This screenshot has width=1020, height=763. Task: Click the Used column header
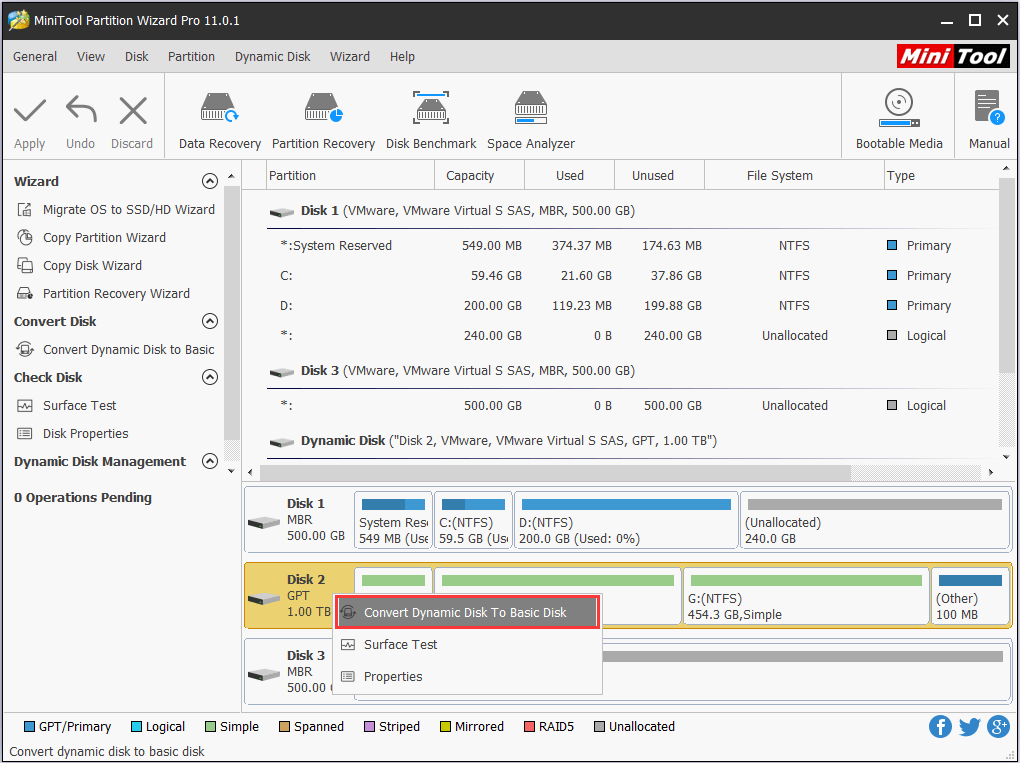pos(569,176)
